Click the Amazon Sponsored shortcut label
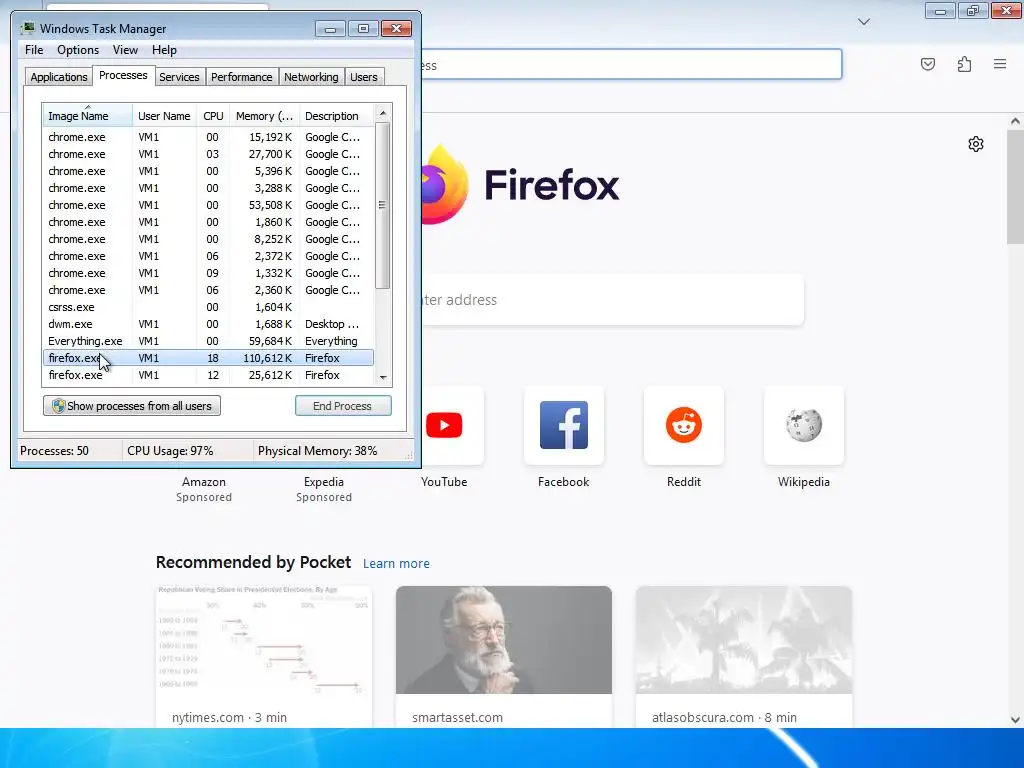The image size is (1024, 768). point(204,489)
